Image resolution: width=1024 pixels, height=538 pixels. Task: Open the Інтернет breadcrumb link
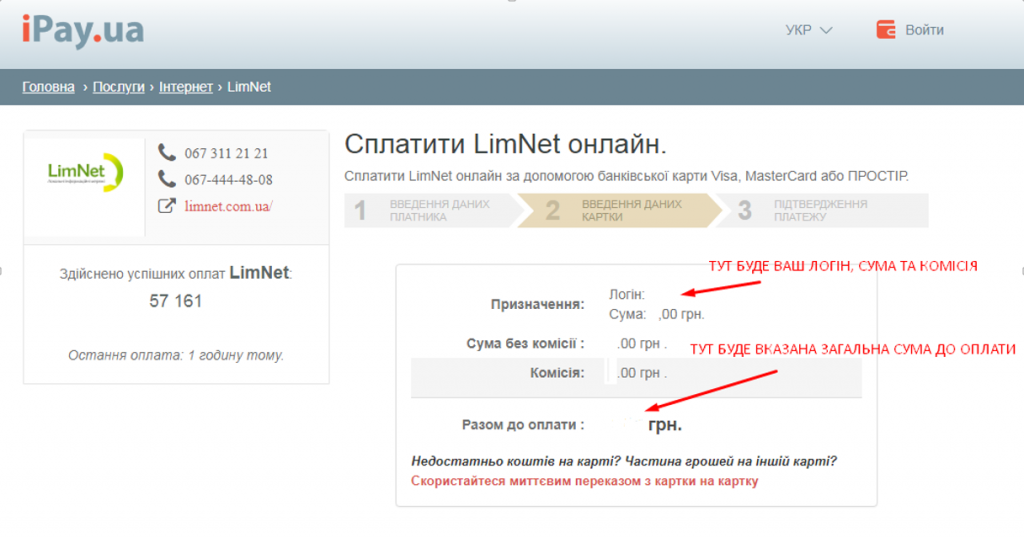(185, 87)
